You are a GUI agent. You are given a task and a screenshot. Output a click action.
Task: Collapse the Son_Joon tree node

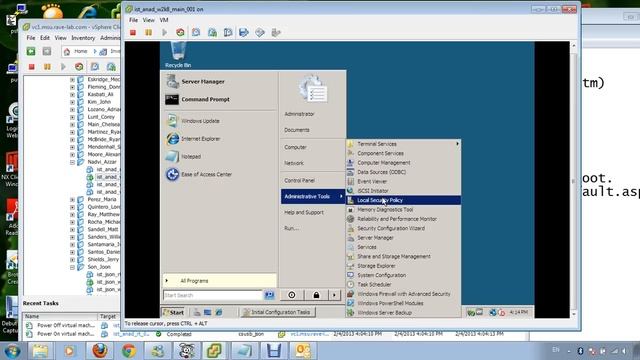click(72, 267)
